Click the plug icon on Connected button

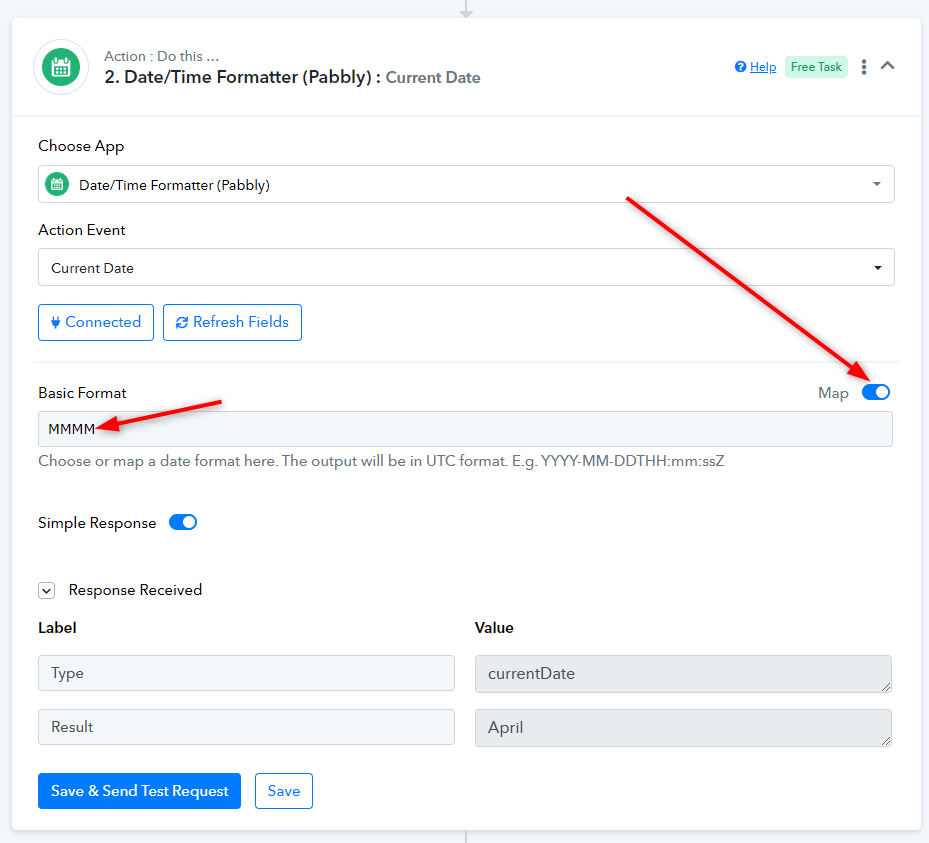(55, 322)
